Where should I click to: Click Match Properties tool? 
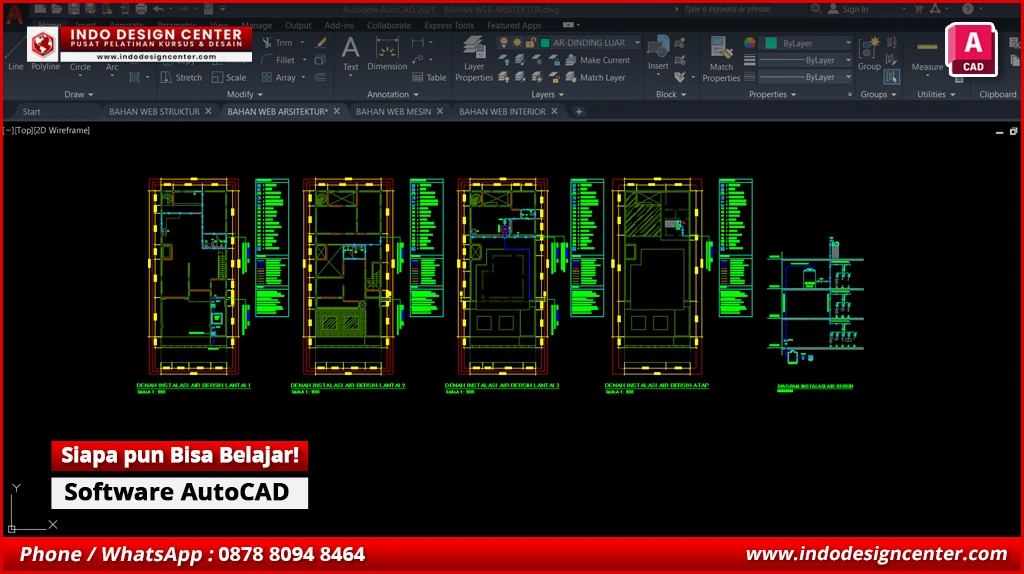[x=721, y=59]
